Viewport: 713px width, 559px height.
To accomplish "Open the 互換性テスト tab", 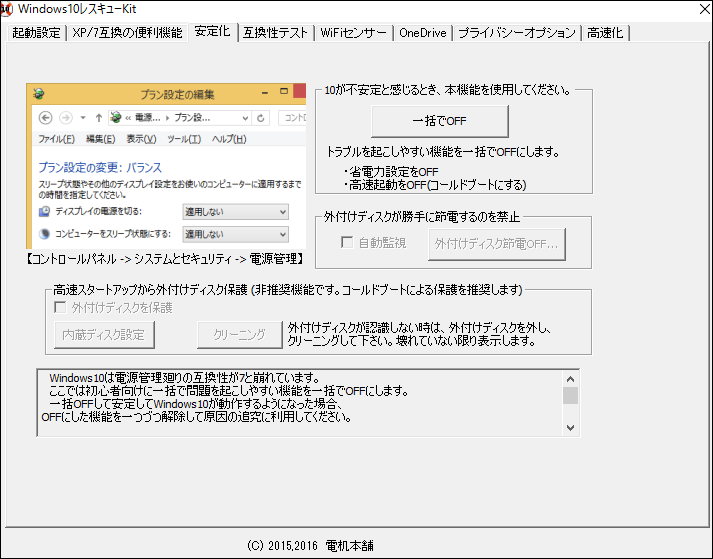I will [x=276, y=33].
